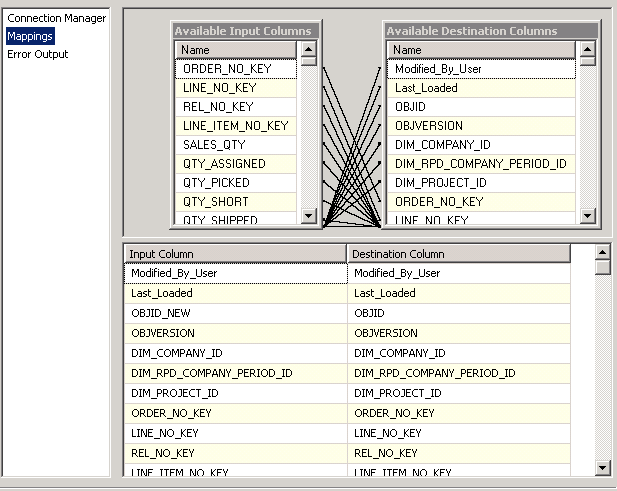Viewport: 617px width, 491px height.
Task: Click the Name header of Available Input Columns
Action: tap(236, 50)
